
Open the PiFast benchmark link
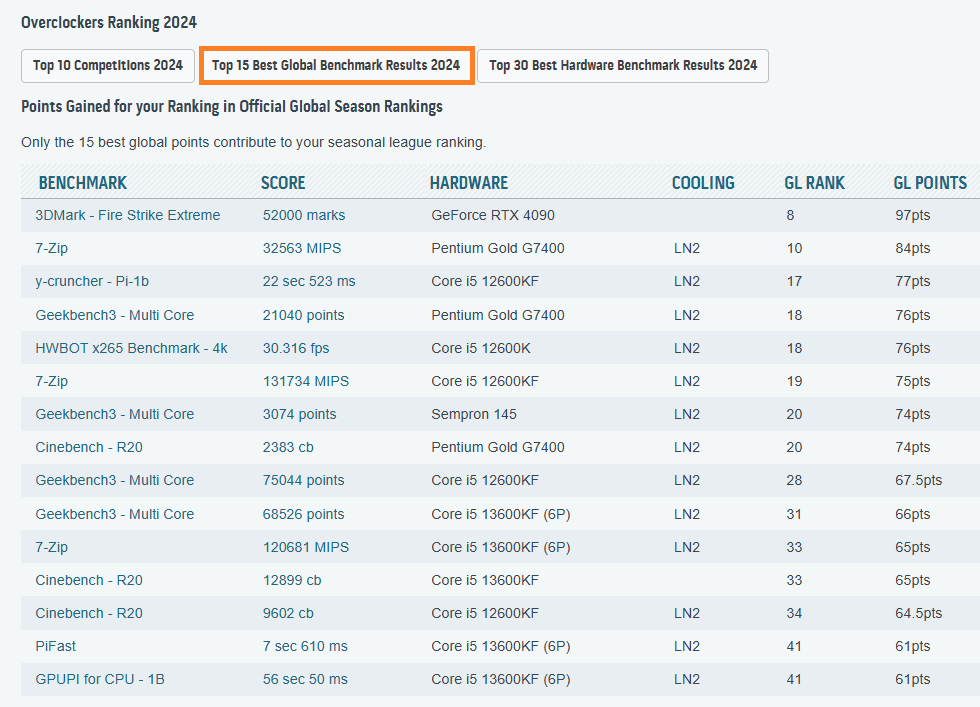click(x=55, y=647)
